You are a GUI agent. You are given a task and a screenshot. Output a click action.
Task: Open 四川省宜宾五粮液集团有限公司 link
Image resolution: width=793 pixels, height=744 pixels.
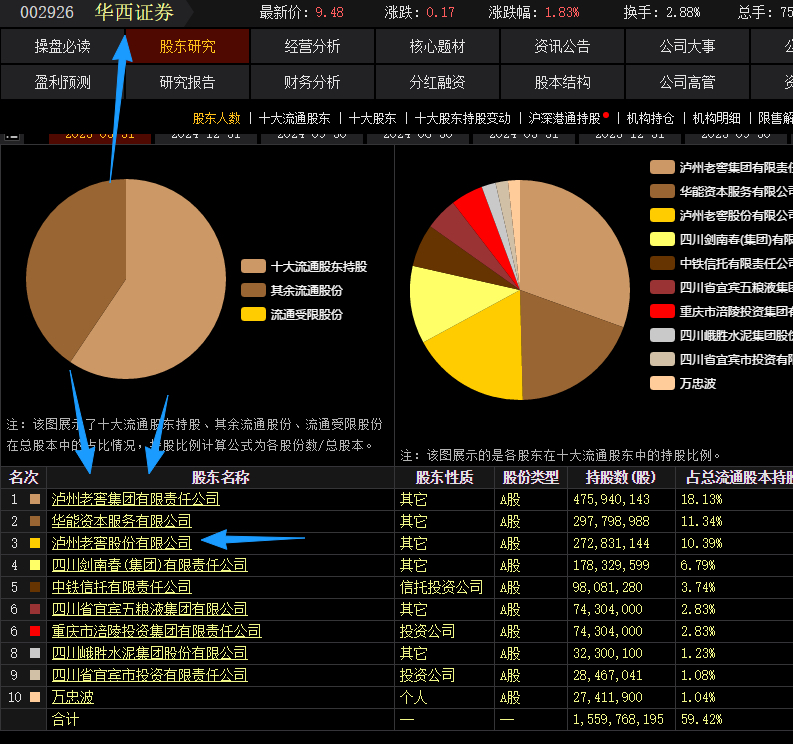pyautogui.click(x=150, y=609)
